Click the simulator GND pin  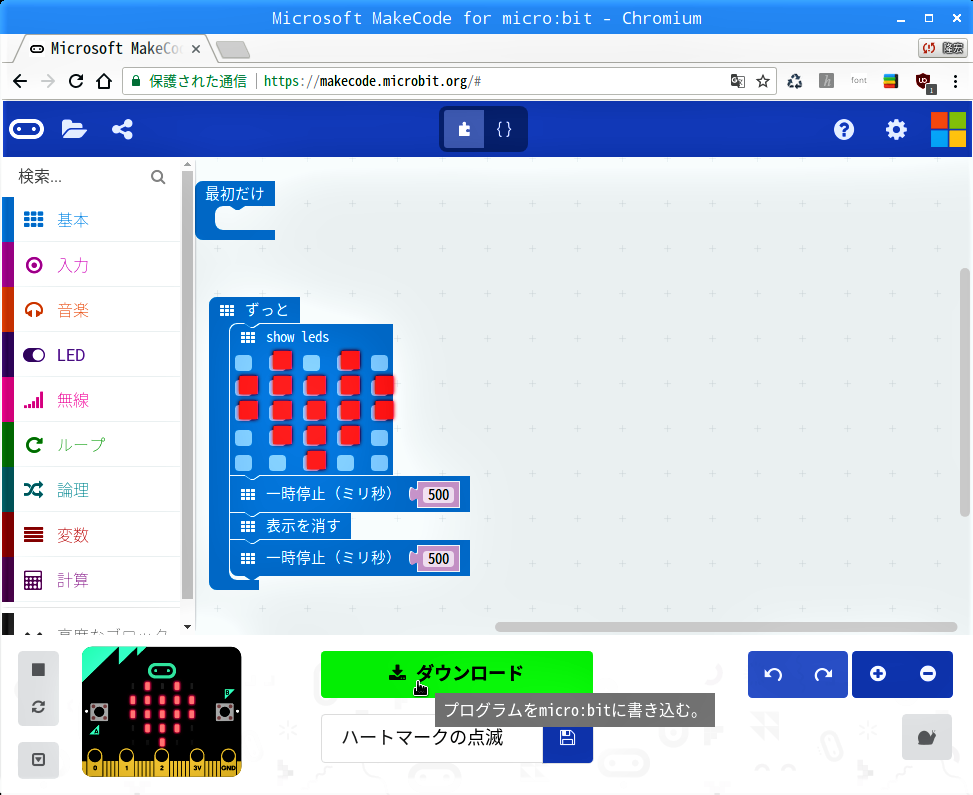tap(228, 763)
